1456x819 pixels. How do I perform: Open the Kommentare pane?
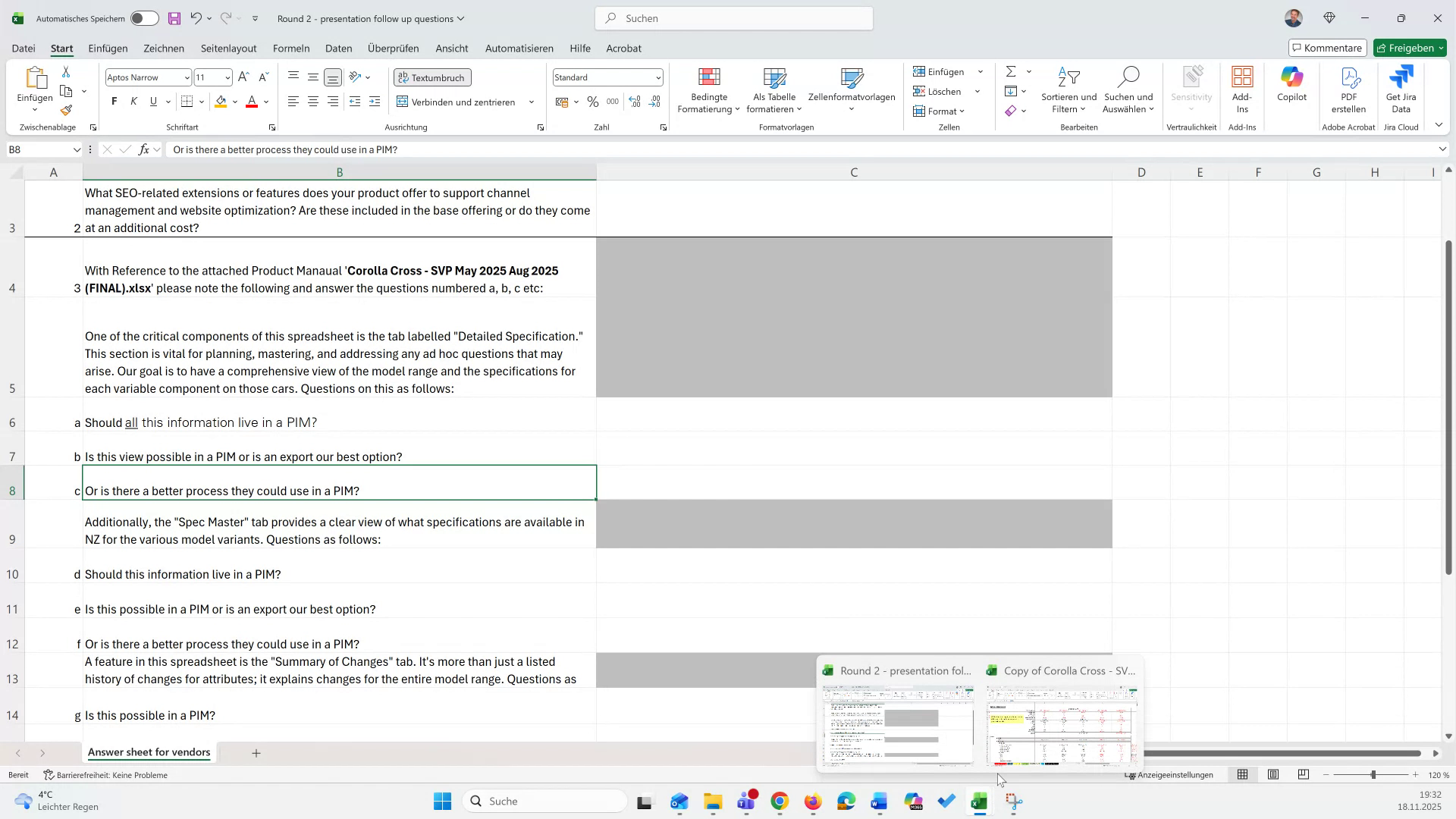coord(1327,47)
